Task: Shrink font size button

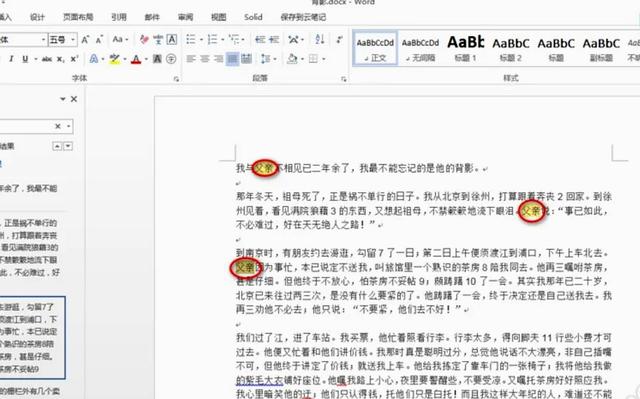Action: coord(99,40)
